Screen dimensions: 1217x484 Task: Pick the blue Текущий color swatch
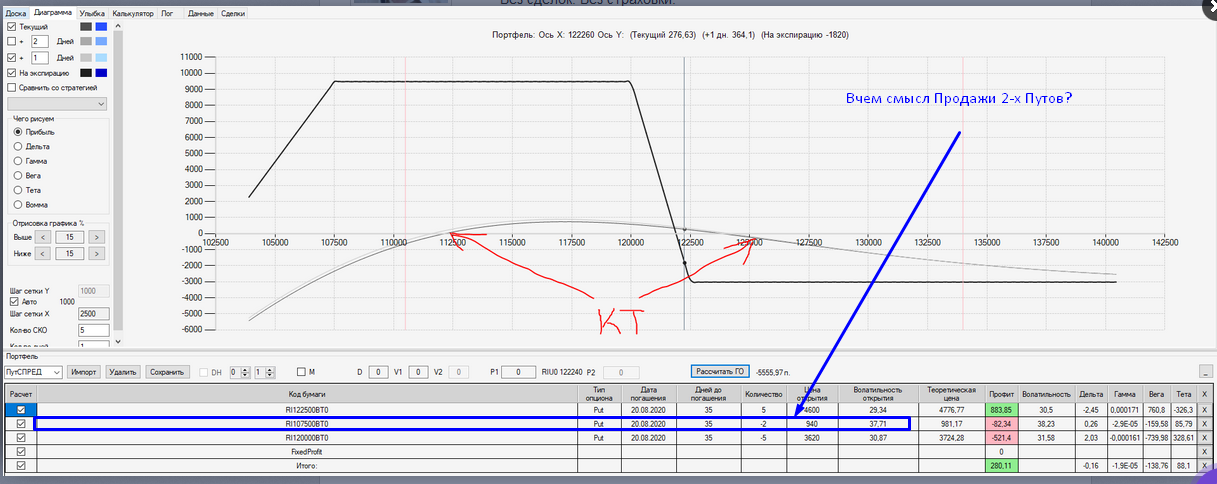click(x=101, y=27)
